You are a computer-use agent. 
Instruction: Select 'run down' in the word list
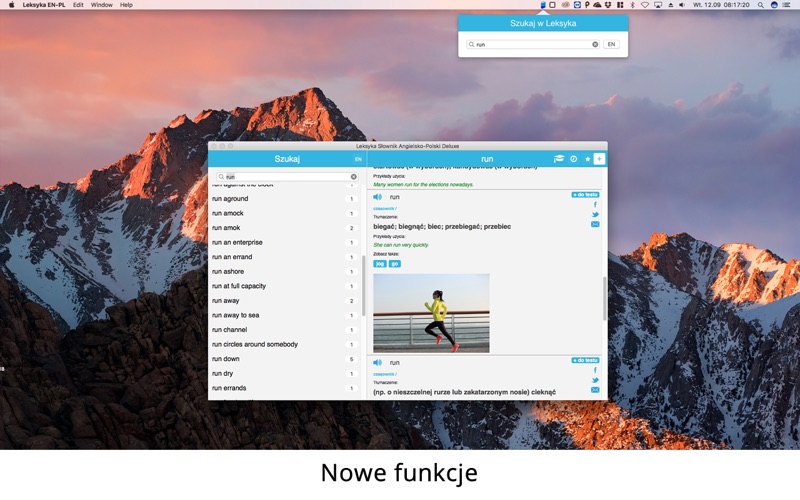click(x=287, y=359)
